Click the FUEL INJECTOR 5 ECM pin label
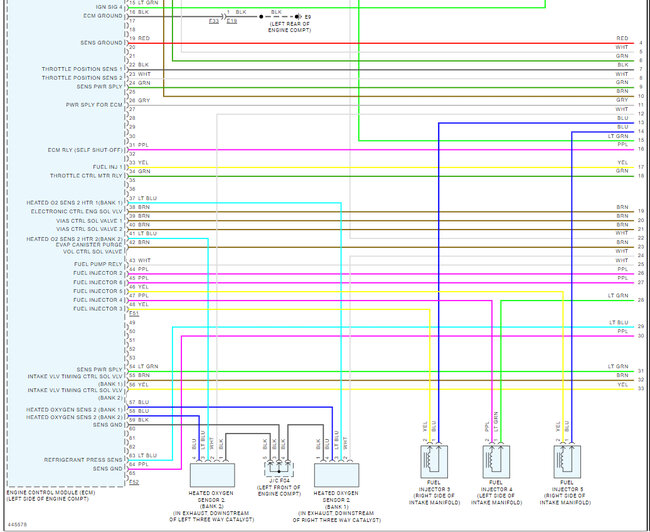Screen dimensions: 650x532 click(98, 291)
